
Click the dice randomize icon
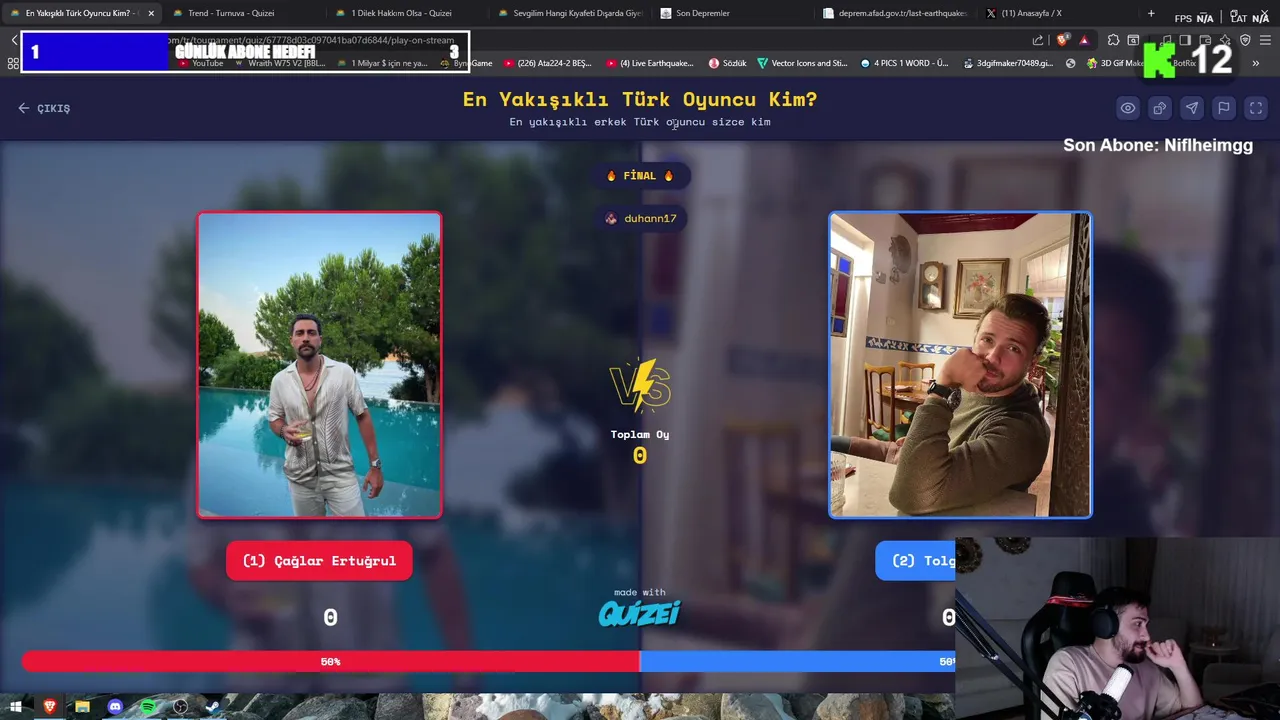tap(1160, 108)
